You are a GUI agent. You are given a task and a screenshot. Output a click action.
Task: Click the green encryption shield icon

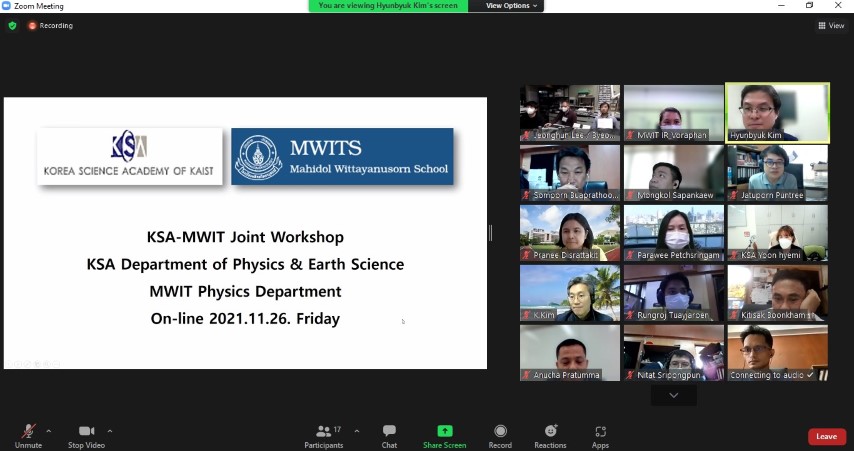[13, 26]
